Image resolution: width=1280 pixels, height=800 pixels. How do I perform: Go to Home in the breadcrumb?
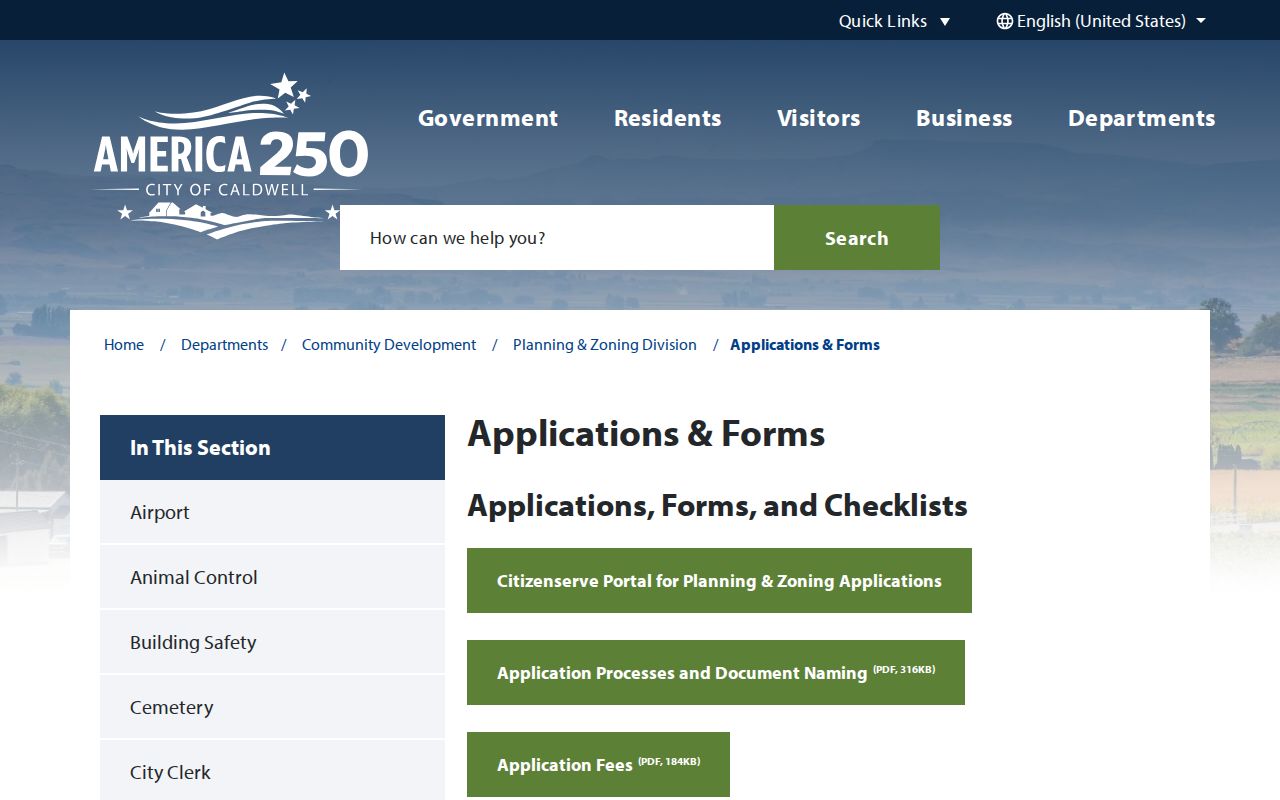tap(124, 345)
